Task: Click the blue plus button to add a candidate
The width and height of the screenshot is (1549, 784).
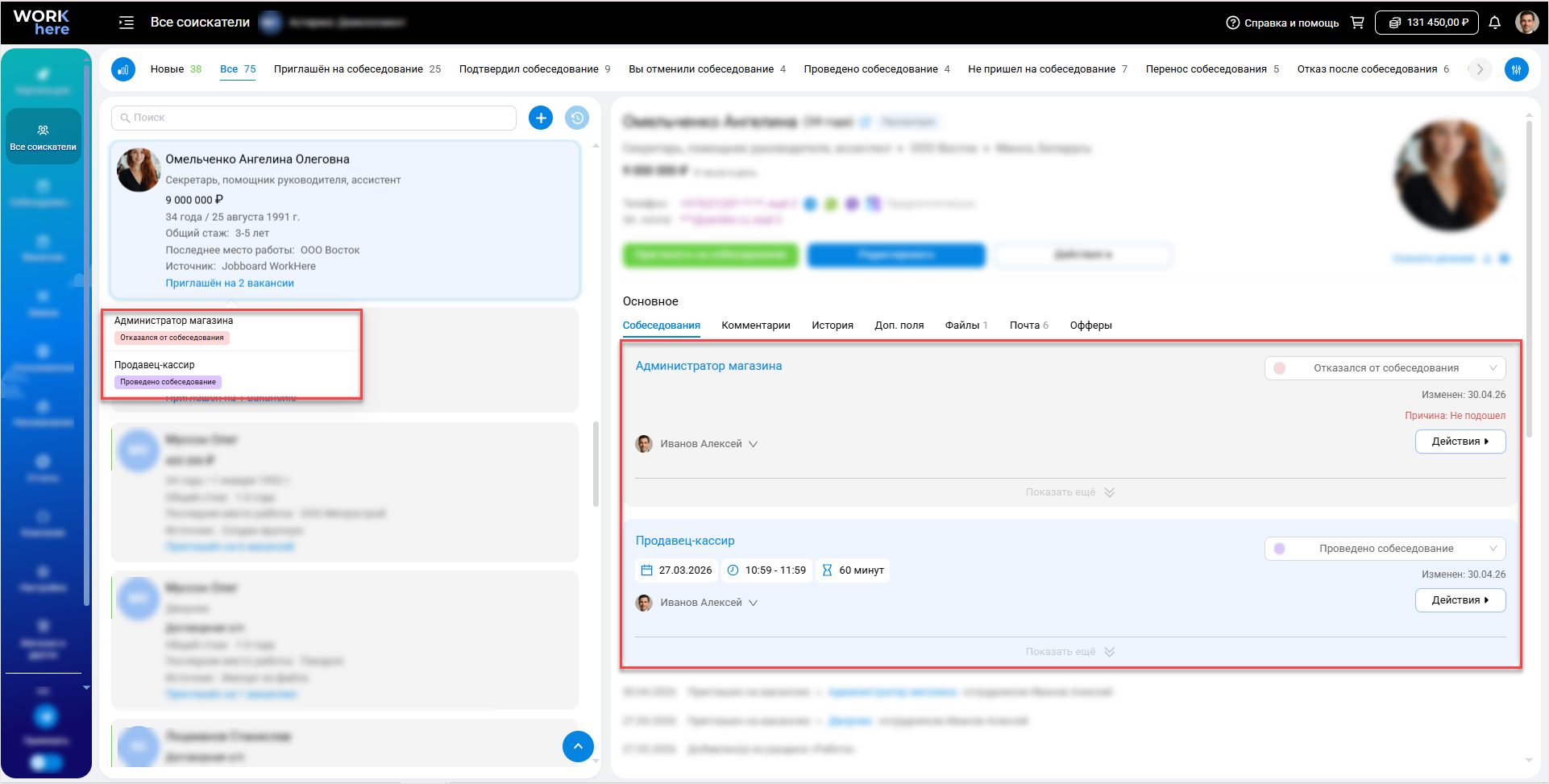Action: tap(541, 118)
